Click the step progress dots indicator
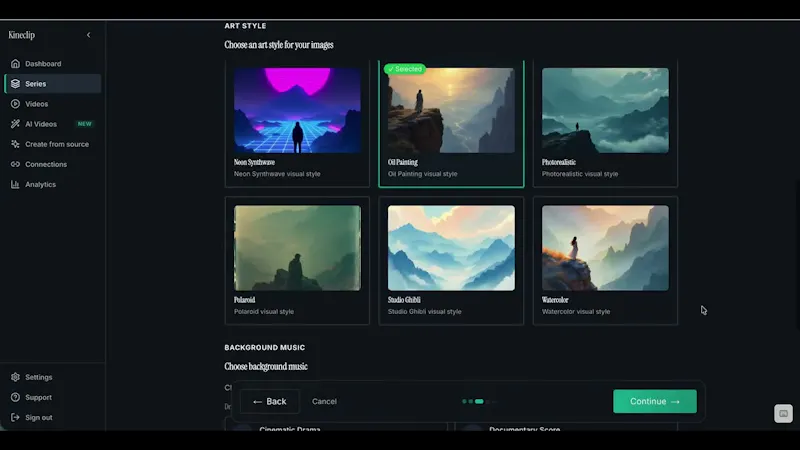 (x=479, y=402)
